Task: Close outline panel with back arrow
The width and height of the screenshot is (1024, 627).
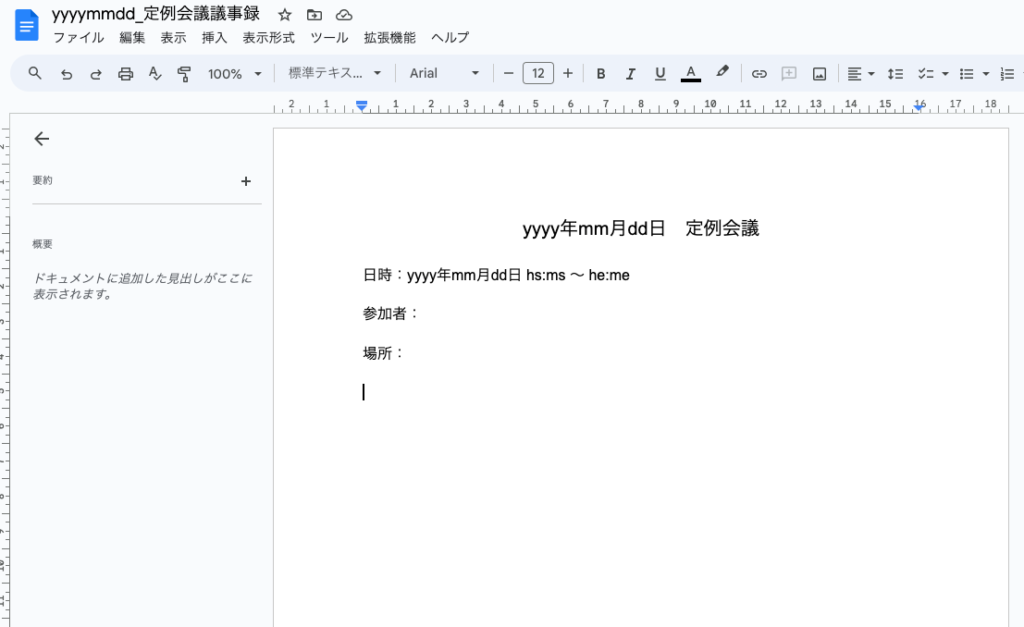Action: point(41,139)
